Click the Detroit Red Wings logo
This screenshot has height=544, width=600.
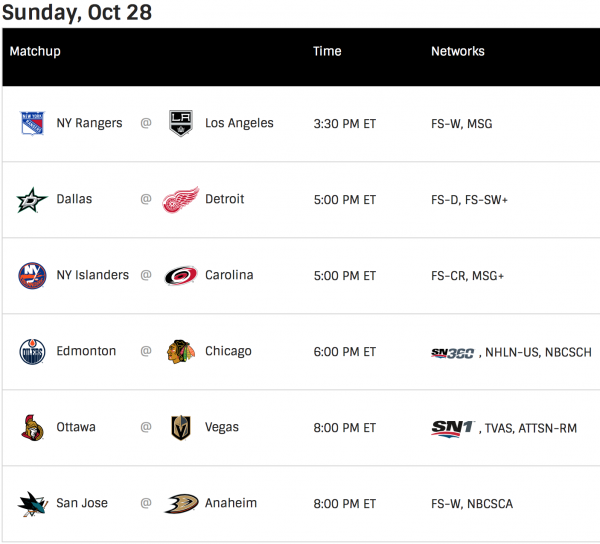coord(181,200)
